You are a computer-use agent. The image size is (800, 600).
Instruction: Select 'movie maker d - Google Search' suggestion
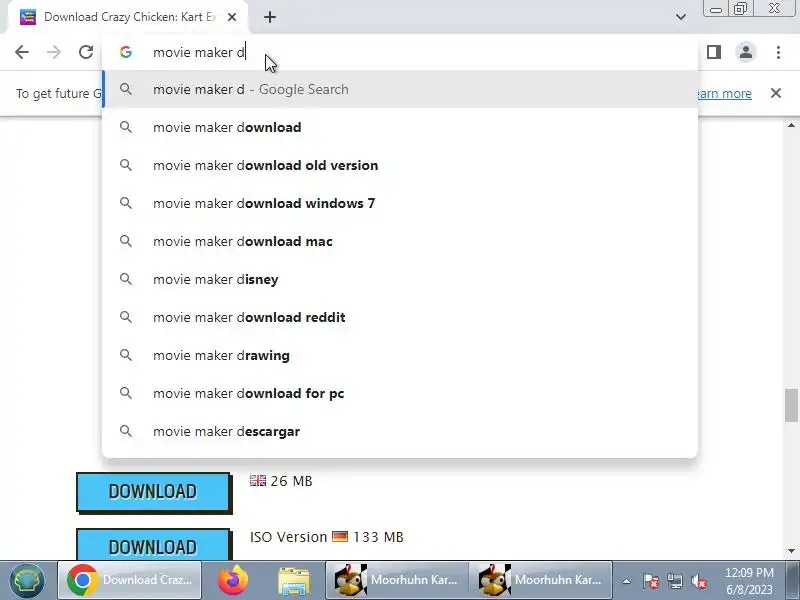pyautogui.click(x=400, y=89)
